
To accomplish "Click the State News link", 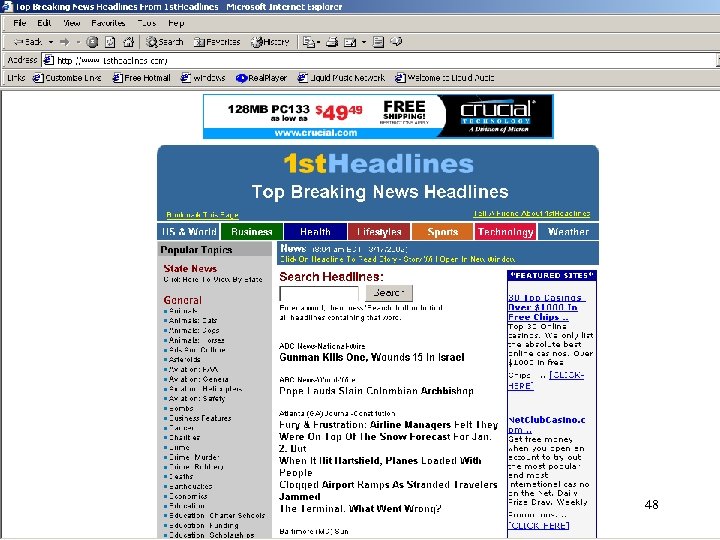I will pyautogui.click(x=190, y=269).
